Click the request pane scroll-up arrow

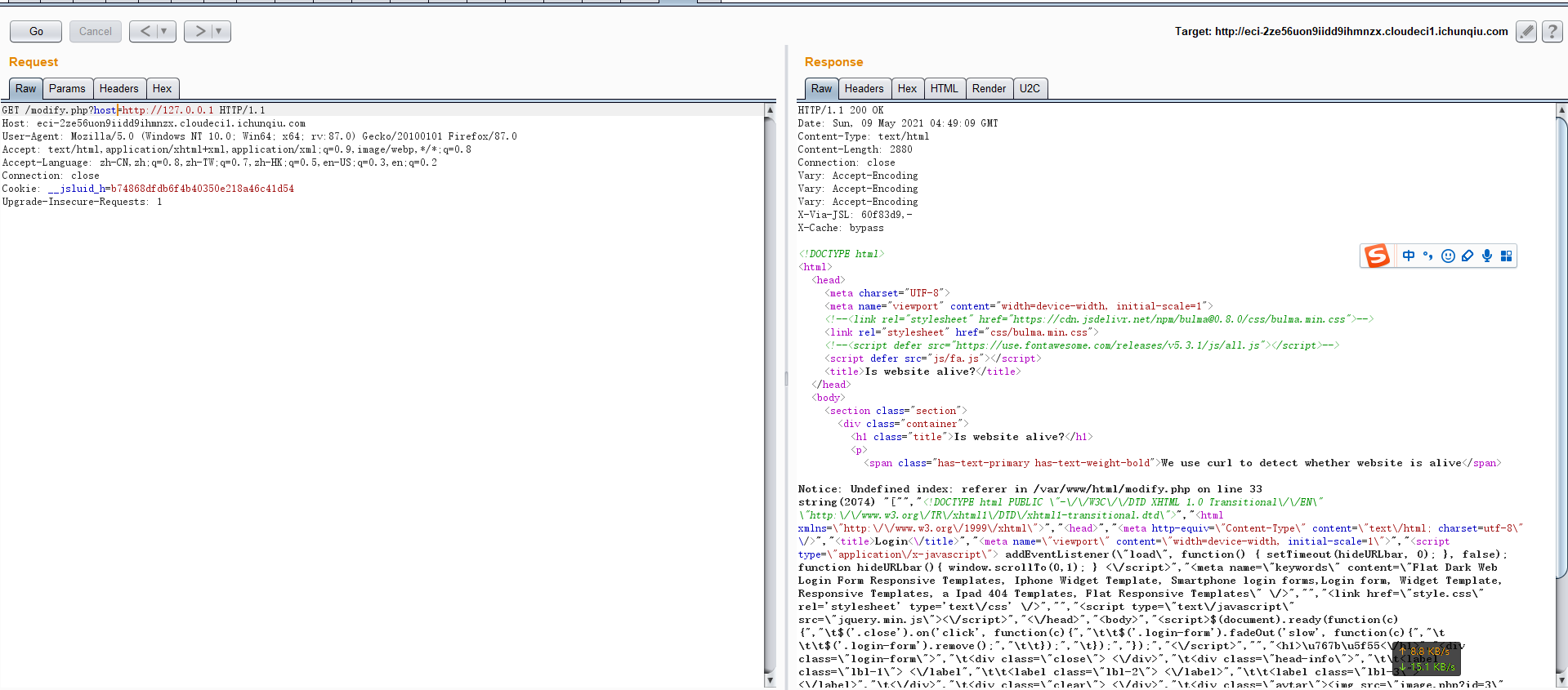click(770, 109)
